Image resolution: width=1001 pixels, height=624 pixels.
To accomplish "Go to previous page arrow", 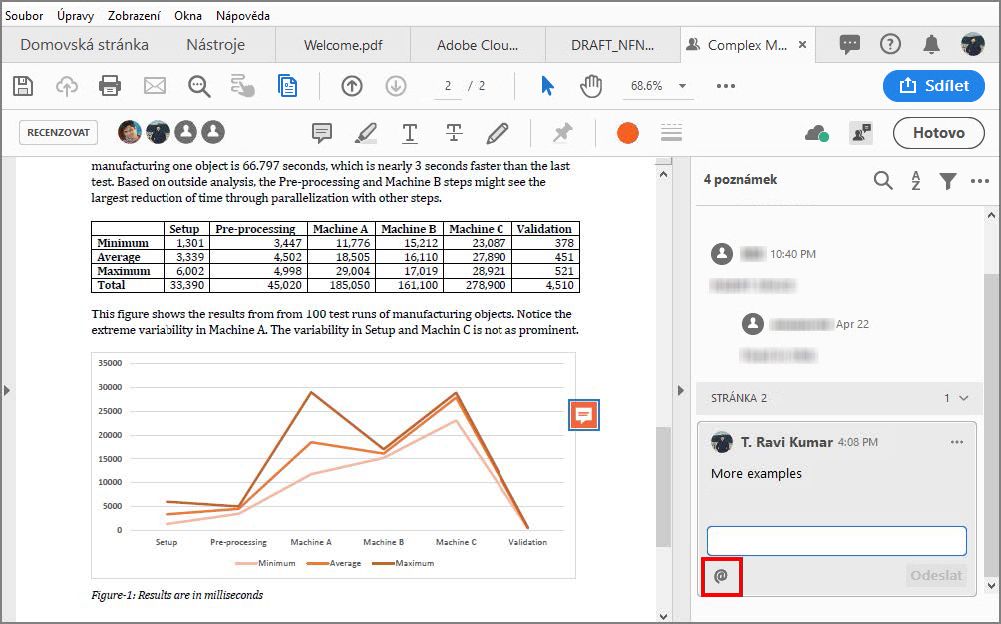I will (x=352, y=86).
